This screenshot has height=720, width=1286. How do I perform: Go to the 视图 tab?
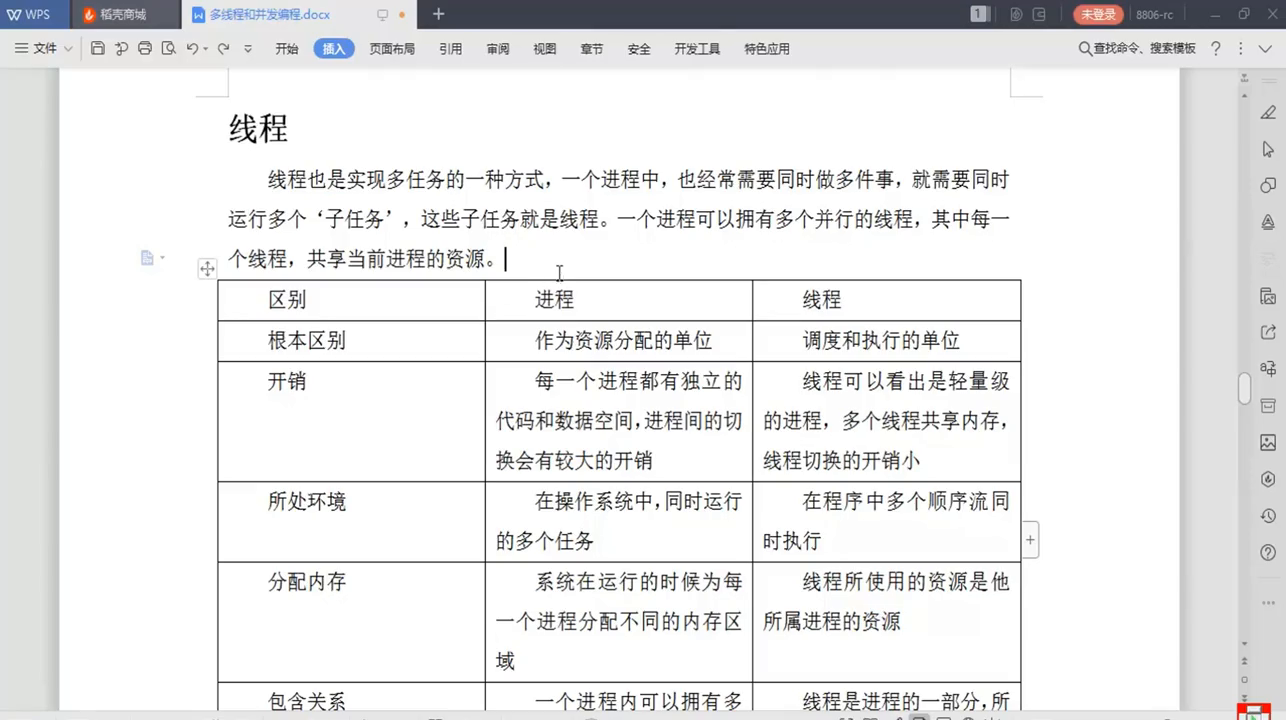[545, 49]
